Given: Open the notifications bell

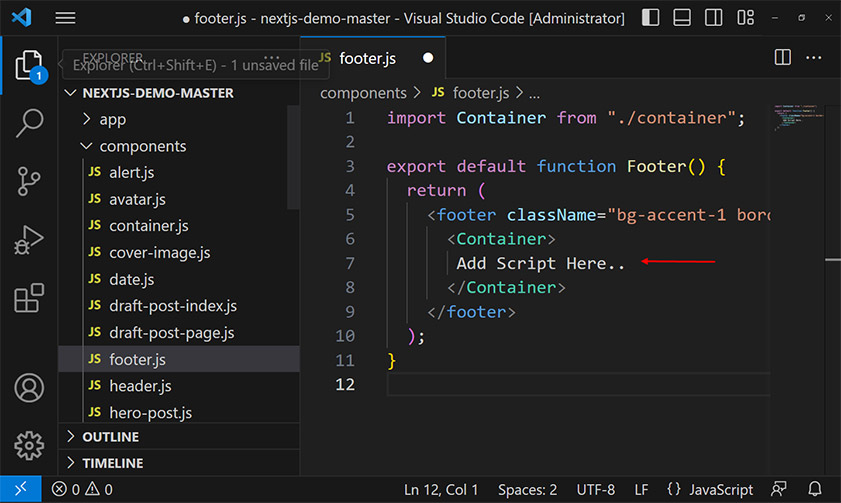Looking at the screenshot, I should (815, 489).
